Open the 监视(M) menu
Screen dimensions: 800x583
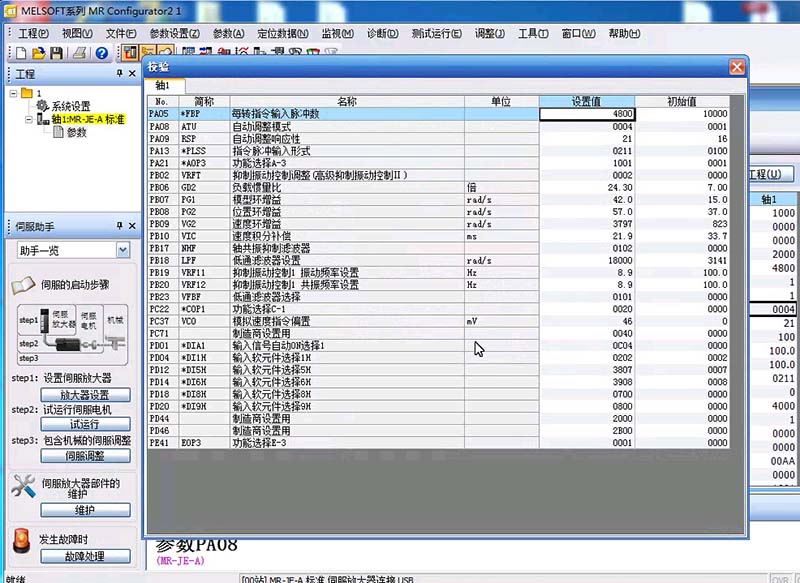(x=338, y=33)
